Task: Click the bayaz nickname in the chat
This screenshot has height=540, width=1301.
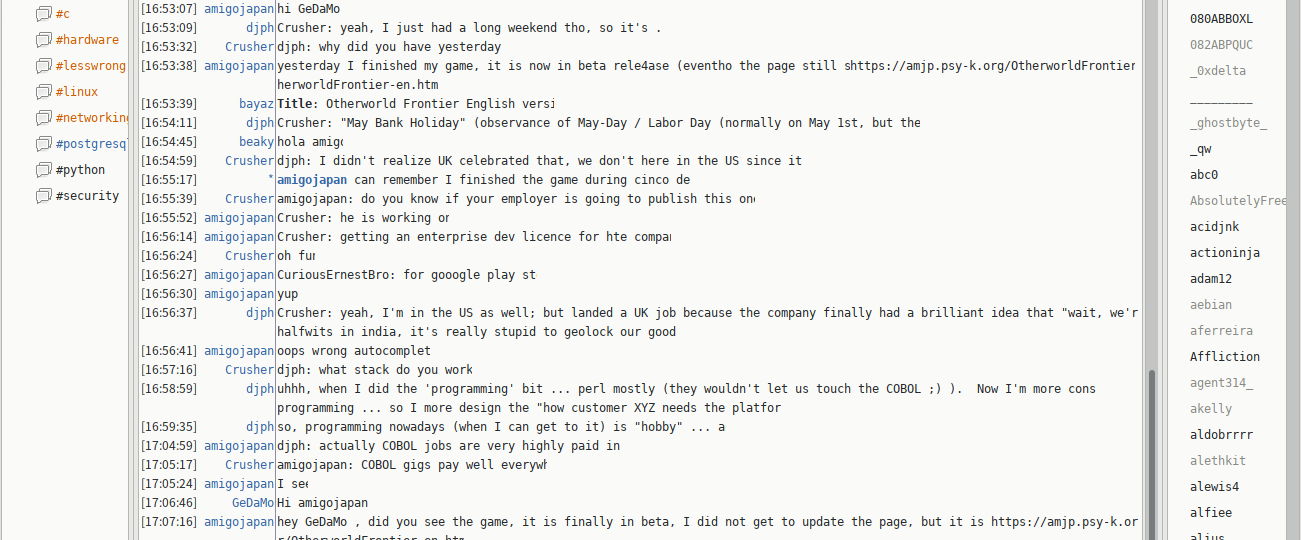Action: pos(256,104)
